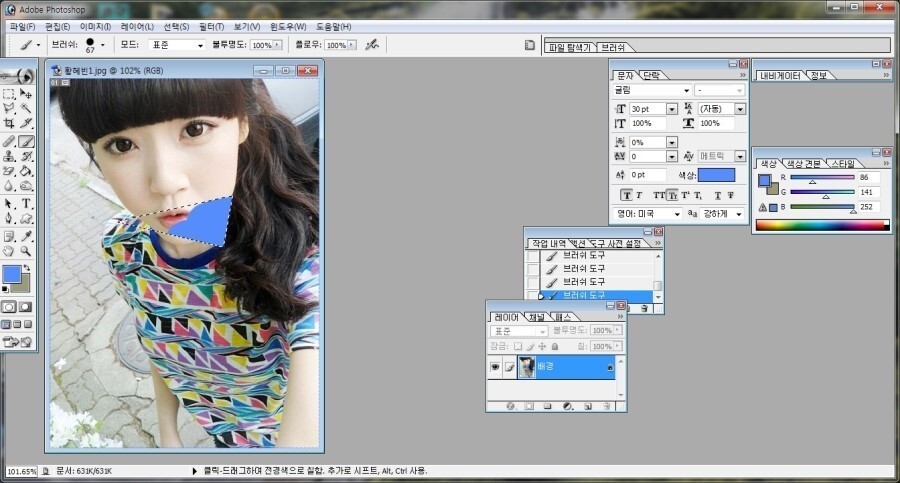Open the font size 30 pt dropdown
Screen dimensions: 900x483
(672, 109)
